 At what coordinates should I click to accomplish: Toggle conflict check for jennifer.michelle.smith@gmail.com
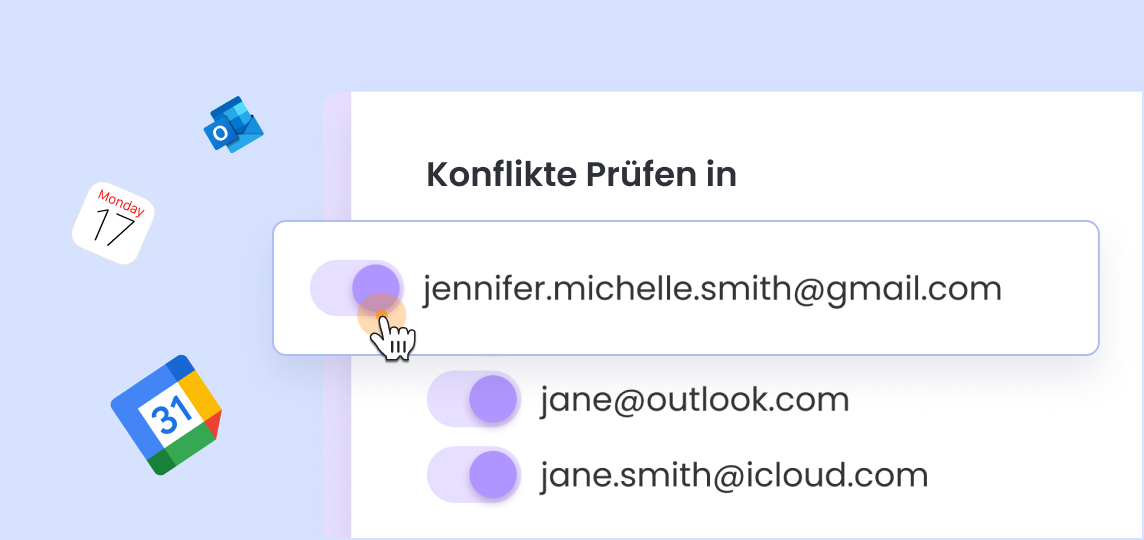point(356,287)
